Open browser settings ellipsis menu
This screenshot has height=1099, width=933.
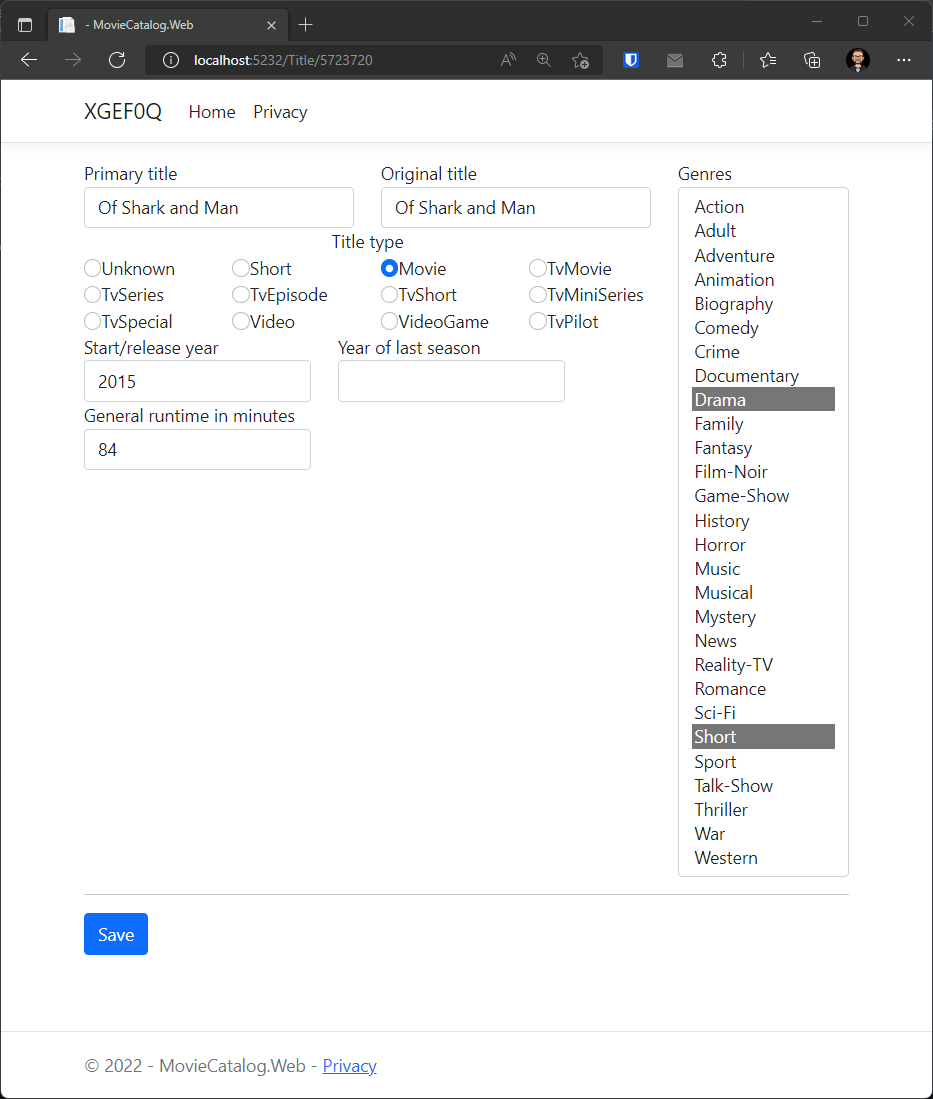click(x=904, y=60)
